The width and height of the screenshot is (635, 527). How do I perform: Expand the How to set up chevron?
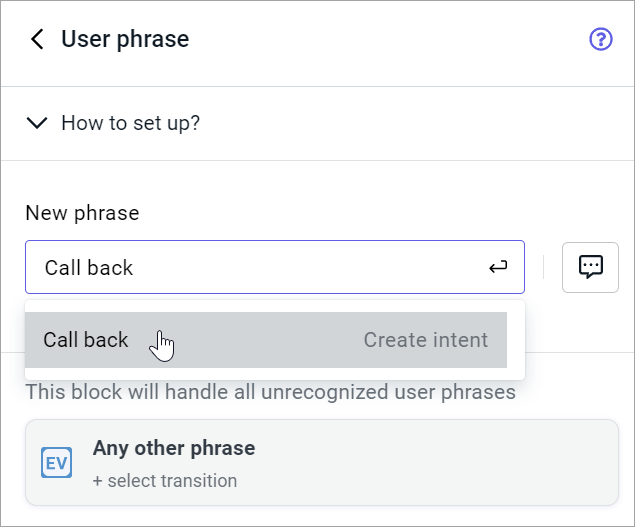click(x=37, y=124)
